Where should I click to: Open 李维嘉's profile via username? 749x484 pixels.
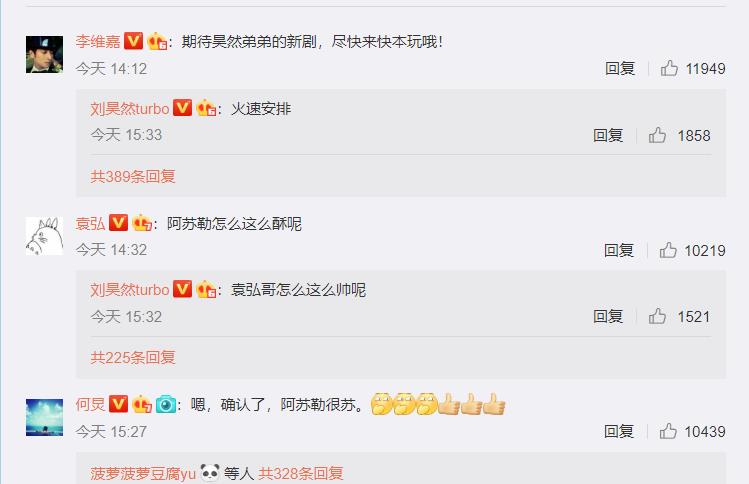click(x=98, y=42)
